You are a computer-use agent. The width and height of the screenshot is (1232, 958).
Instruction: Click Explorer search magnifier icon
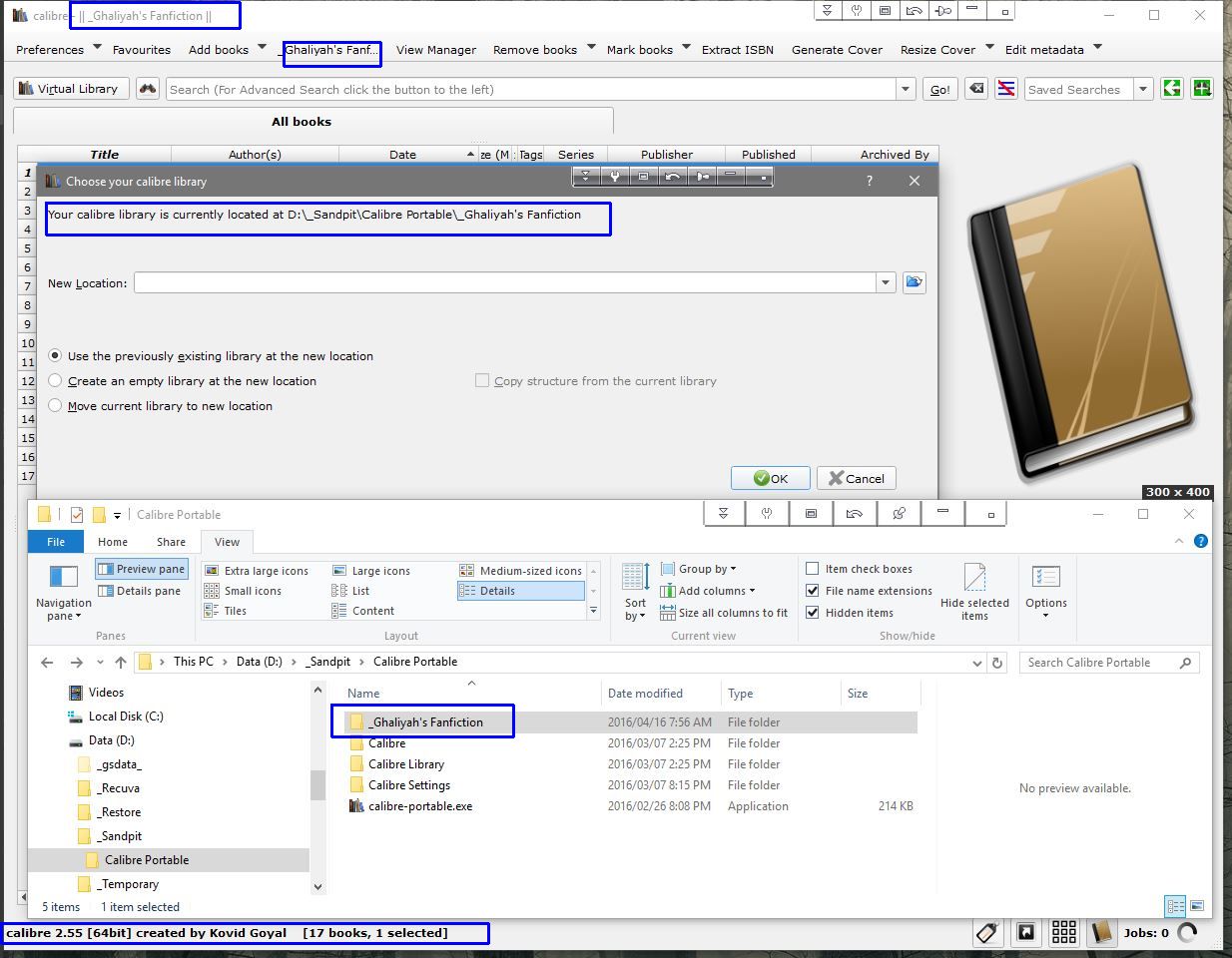1186,663
